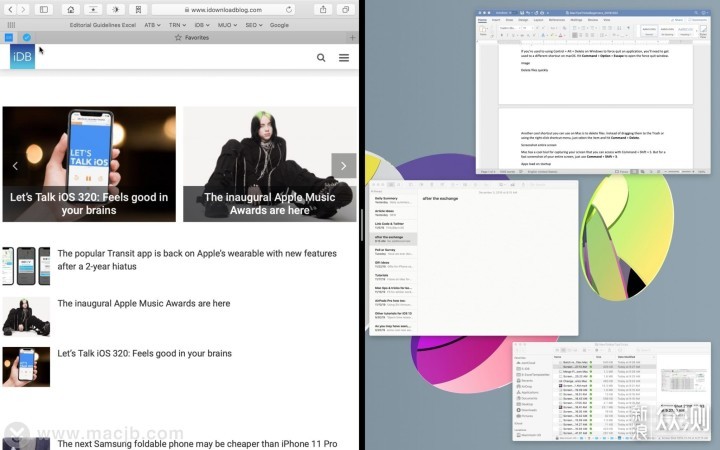Pick the red font color button in Word
720x450 pixels.
coord(560,35)
